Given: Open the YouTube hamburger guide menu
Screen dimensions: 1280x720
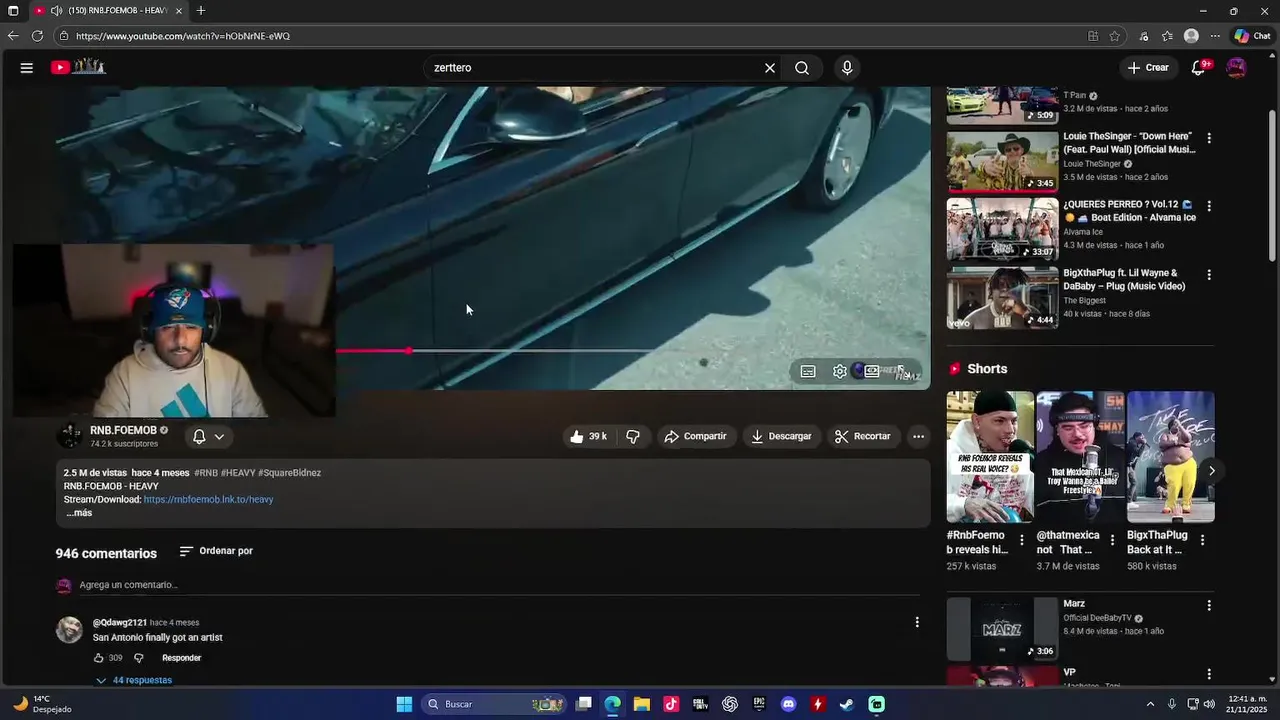Looking at the screenshot, I should pyautogui.click(x=27, y=68).
